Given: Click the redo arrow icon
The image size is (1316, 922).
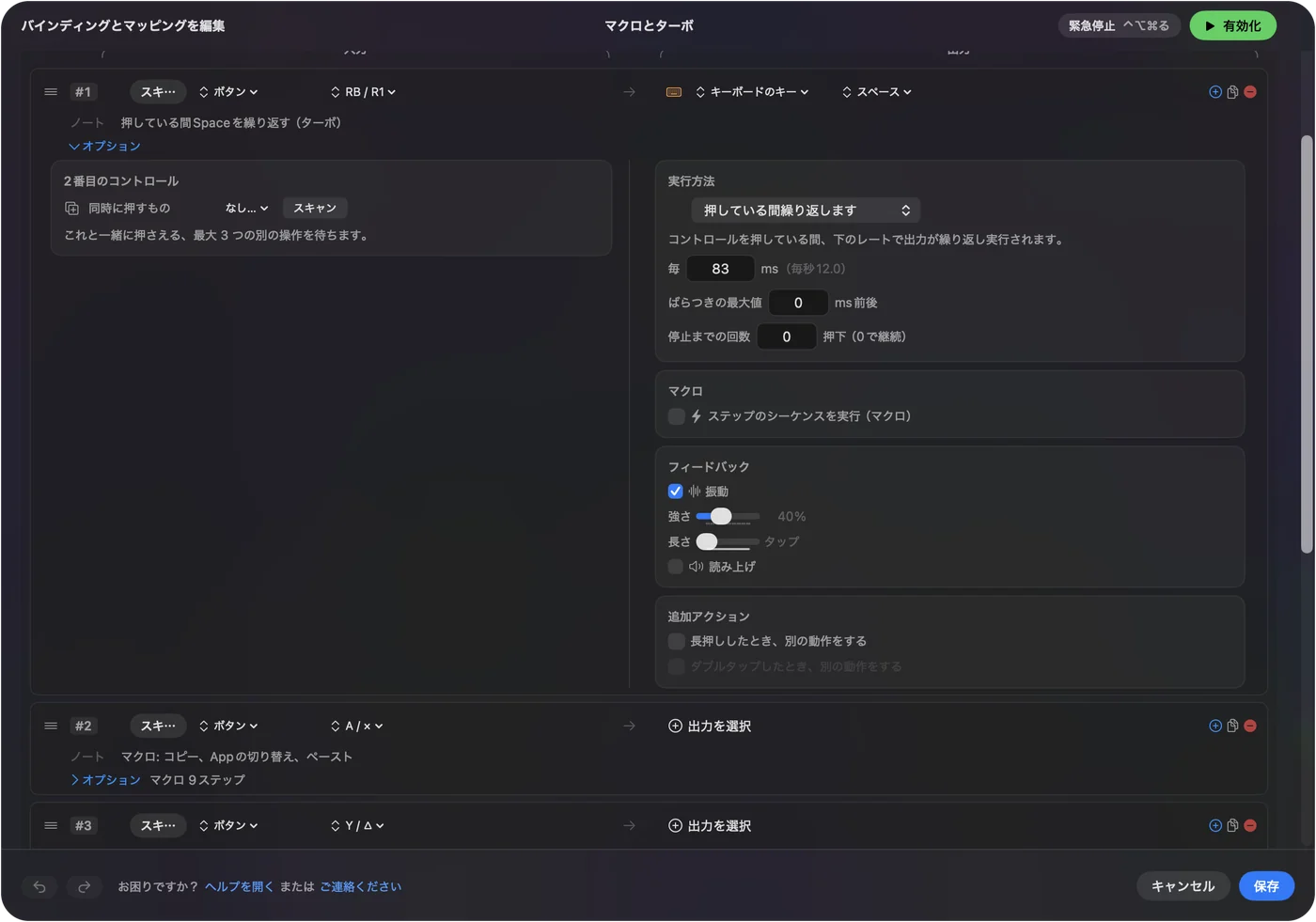Looking at the screenshot, I should pos(84,886).
